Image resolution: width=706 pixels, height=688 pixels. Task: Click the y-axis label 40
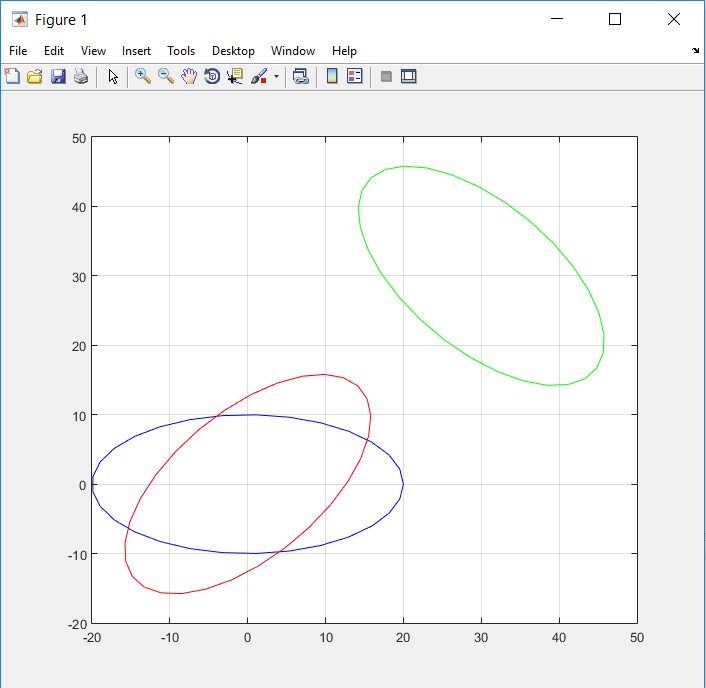pos(79,208)
